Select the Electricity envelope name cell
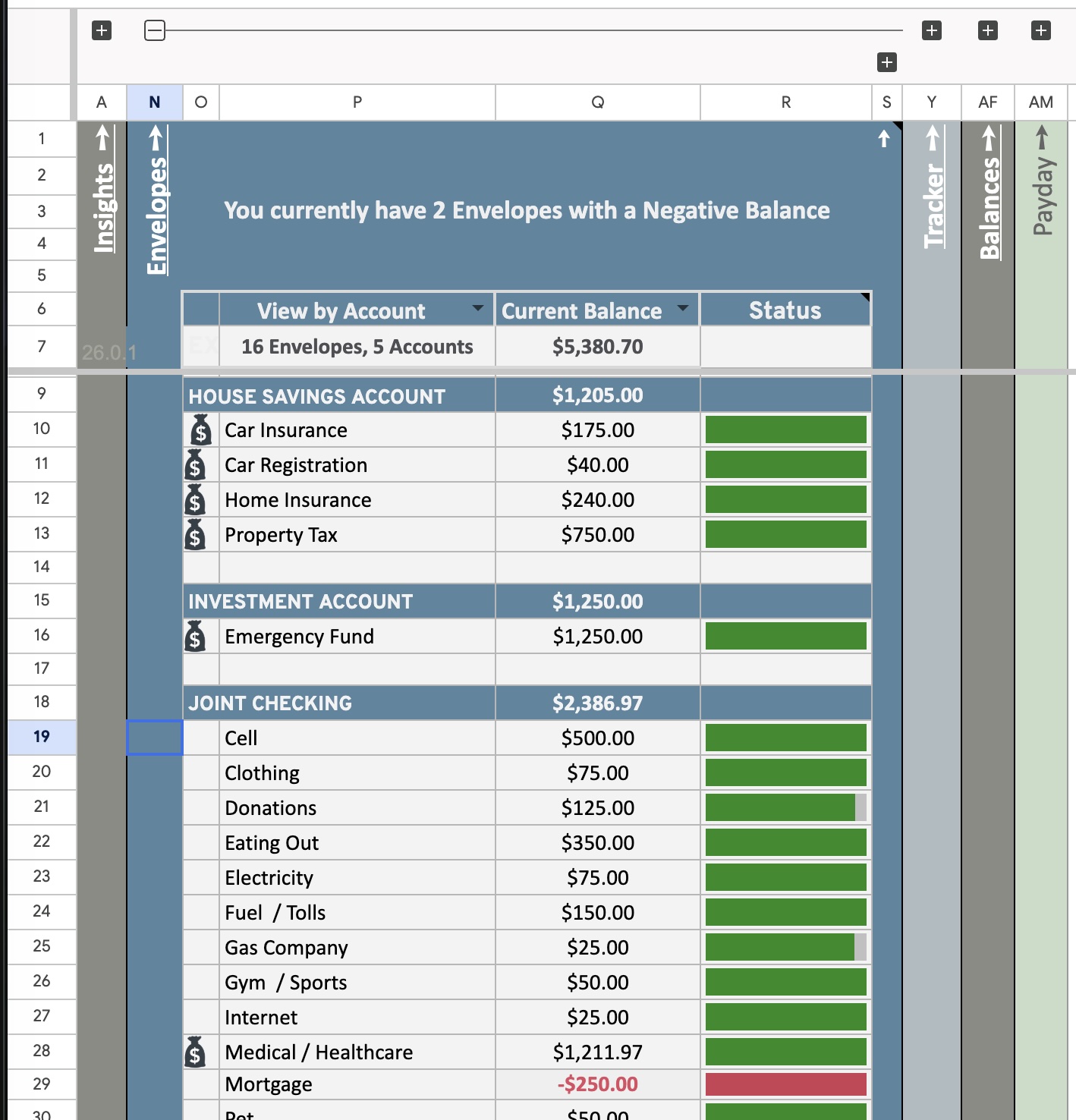Viewport: 1076px width, 1120px height. tap(357, 878)
